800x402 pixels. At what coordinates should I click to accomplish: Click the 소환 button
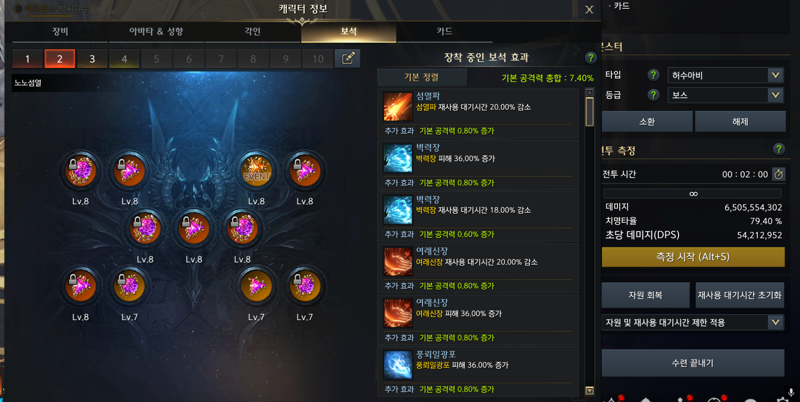(x=647, y=121)
